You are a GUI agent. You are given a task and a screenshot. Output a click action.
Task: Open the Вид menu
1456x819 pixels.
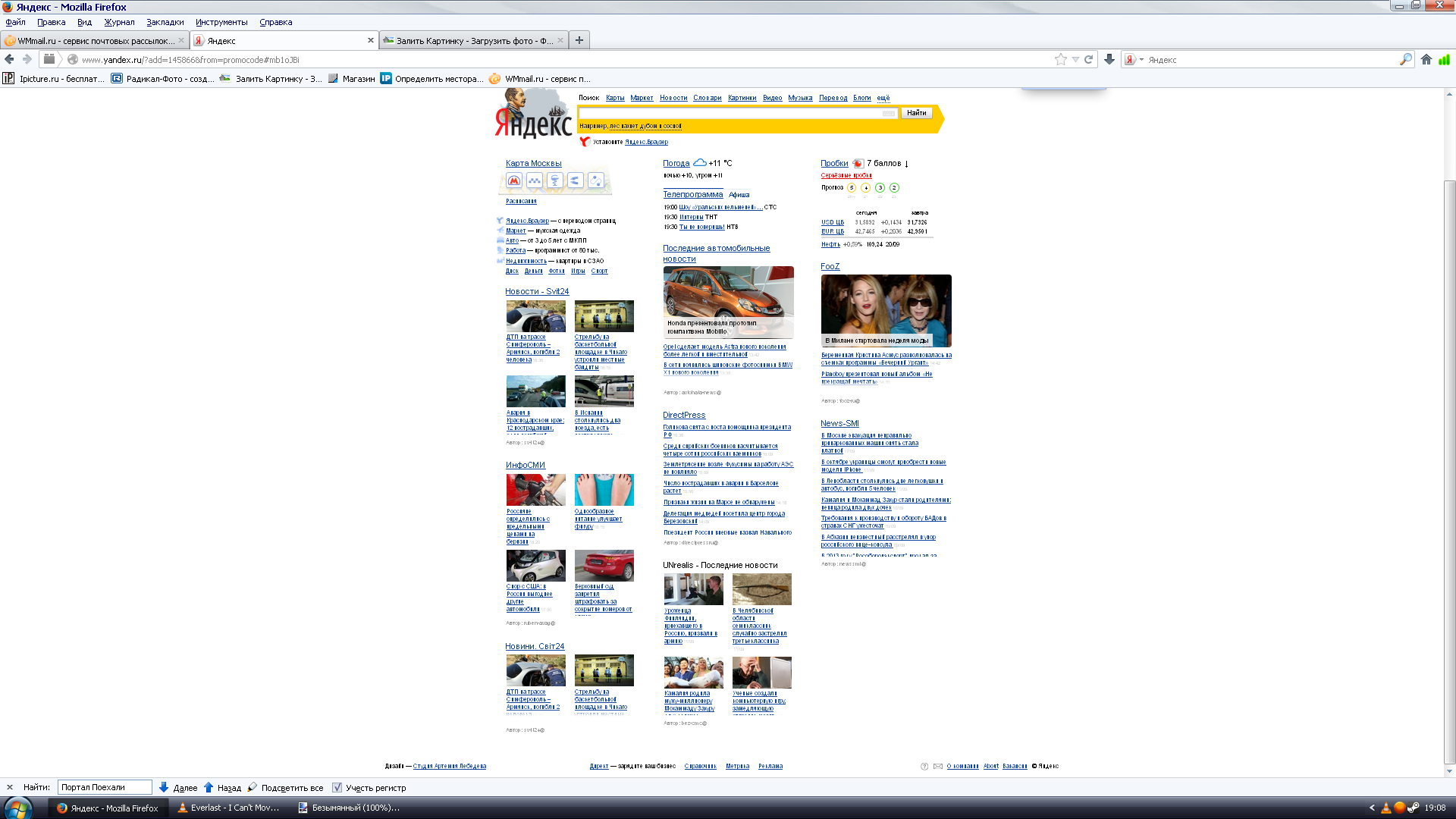(x=84, y=22)
